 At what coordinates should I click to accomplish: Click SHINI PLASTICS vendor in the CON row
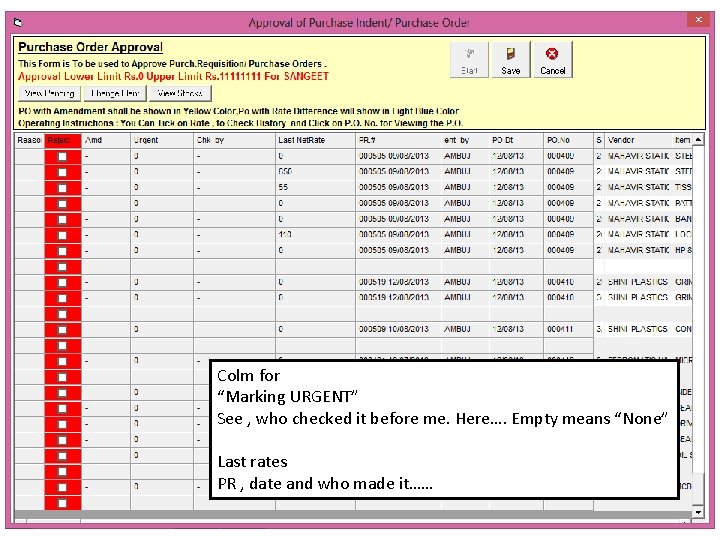pyautogui.click(x=637, y=329)
